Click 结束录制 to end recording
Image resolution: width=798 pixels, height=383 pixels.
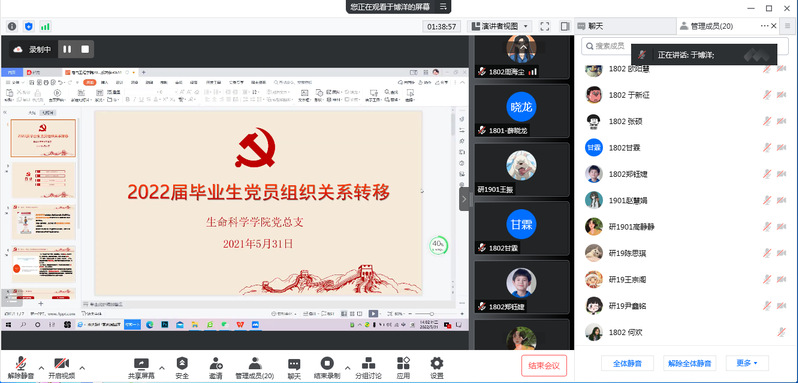click(327, 369)
